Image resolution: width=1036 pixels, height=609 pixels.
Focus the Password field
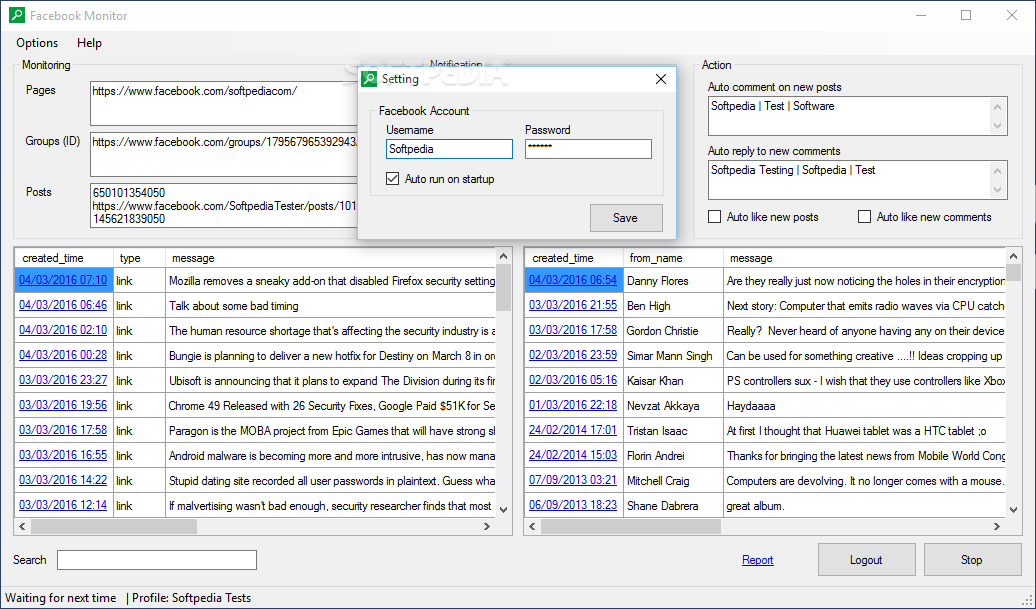click(588, 149)
